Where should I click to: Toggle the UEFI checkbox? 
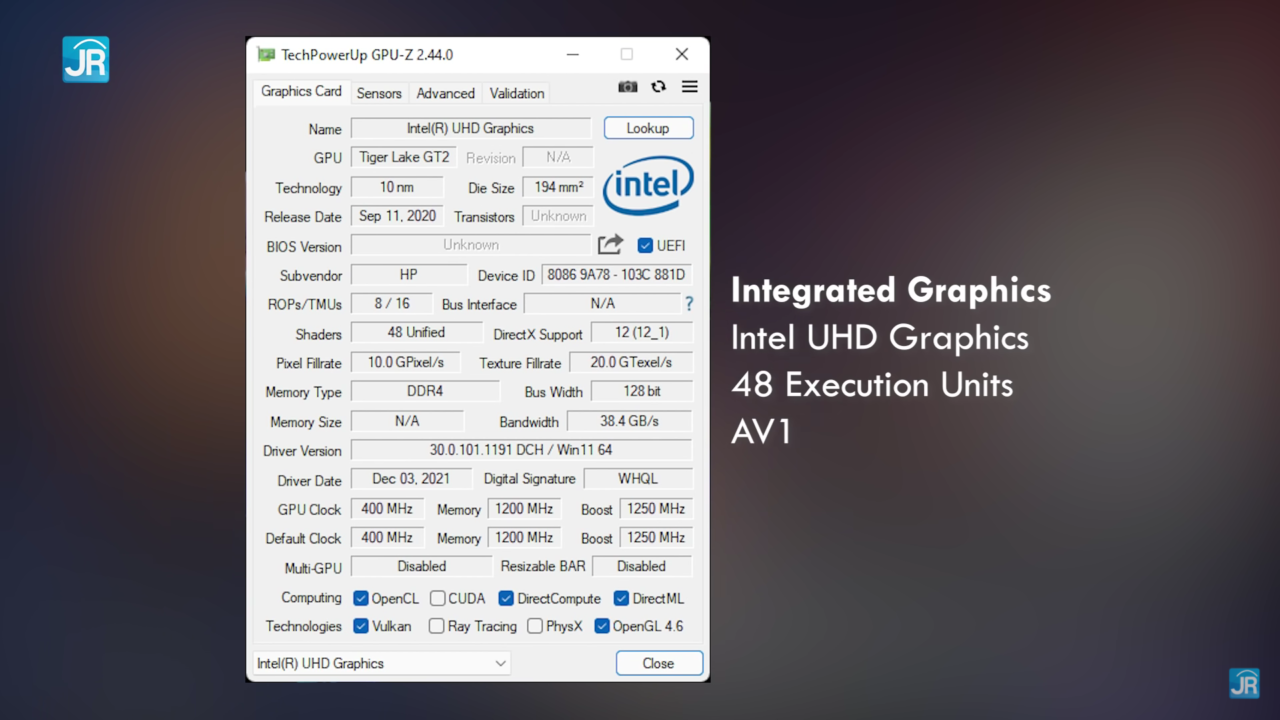[x=645, y=246]
